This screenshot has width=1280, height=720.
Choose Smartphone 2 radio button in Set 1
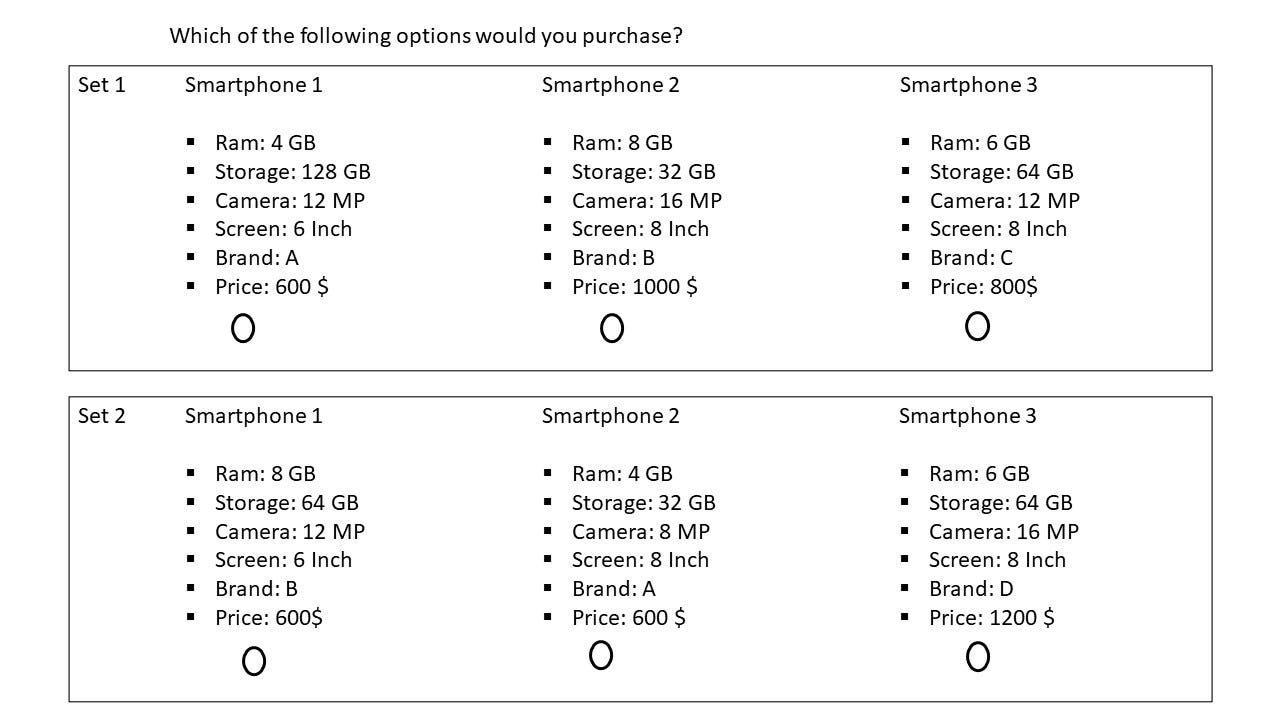click(612, 328)
